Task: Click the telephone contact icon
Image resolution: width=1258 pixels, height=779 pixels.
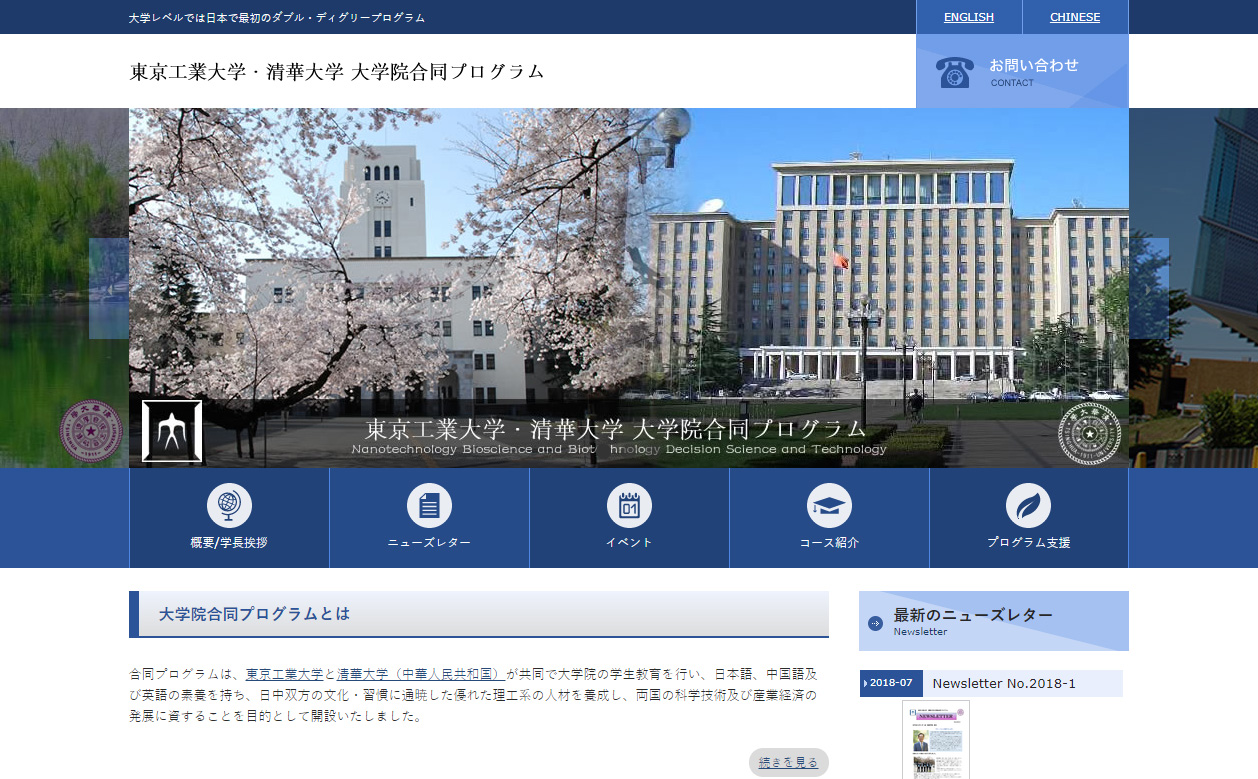Action: pos(955,72)
